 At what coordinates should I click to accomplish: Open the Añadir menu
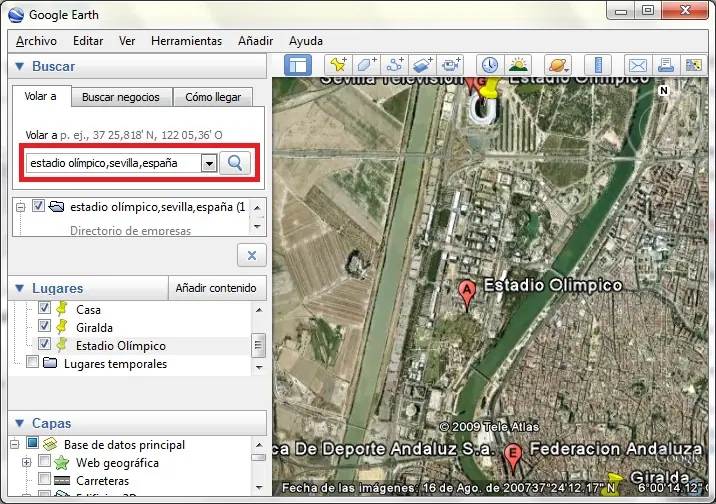(255, 41)
